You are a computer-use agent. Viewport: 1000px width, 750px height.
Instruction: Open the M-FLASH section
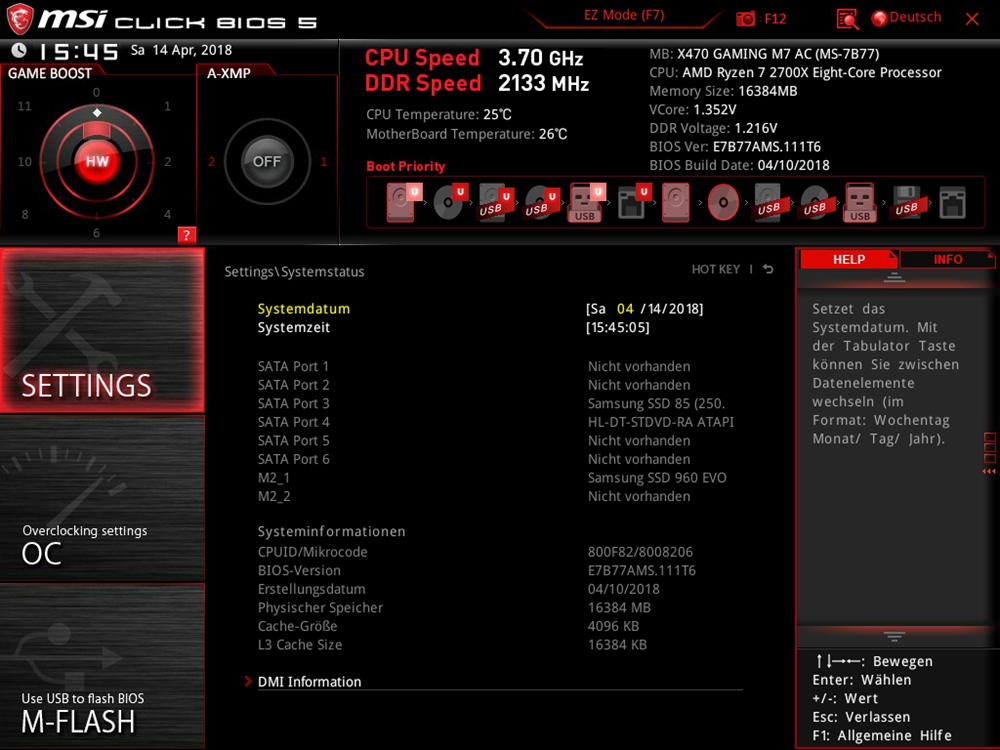[102, 666]
